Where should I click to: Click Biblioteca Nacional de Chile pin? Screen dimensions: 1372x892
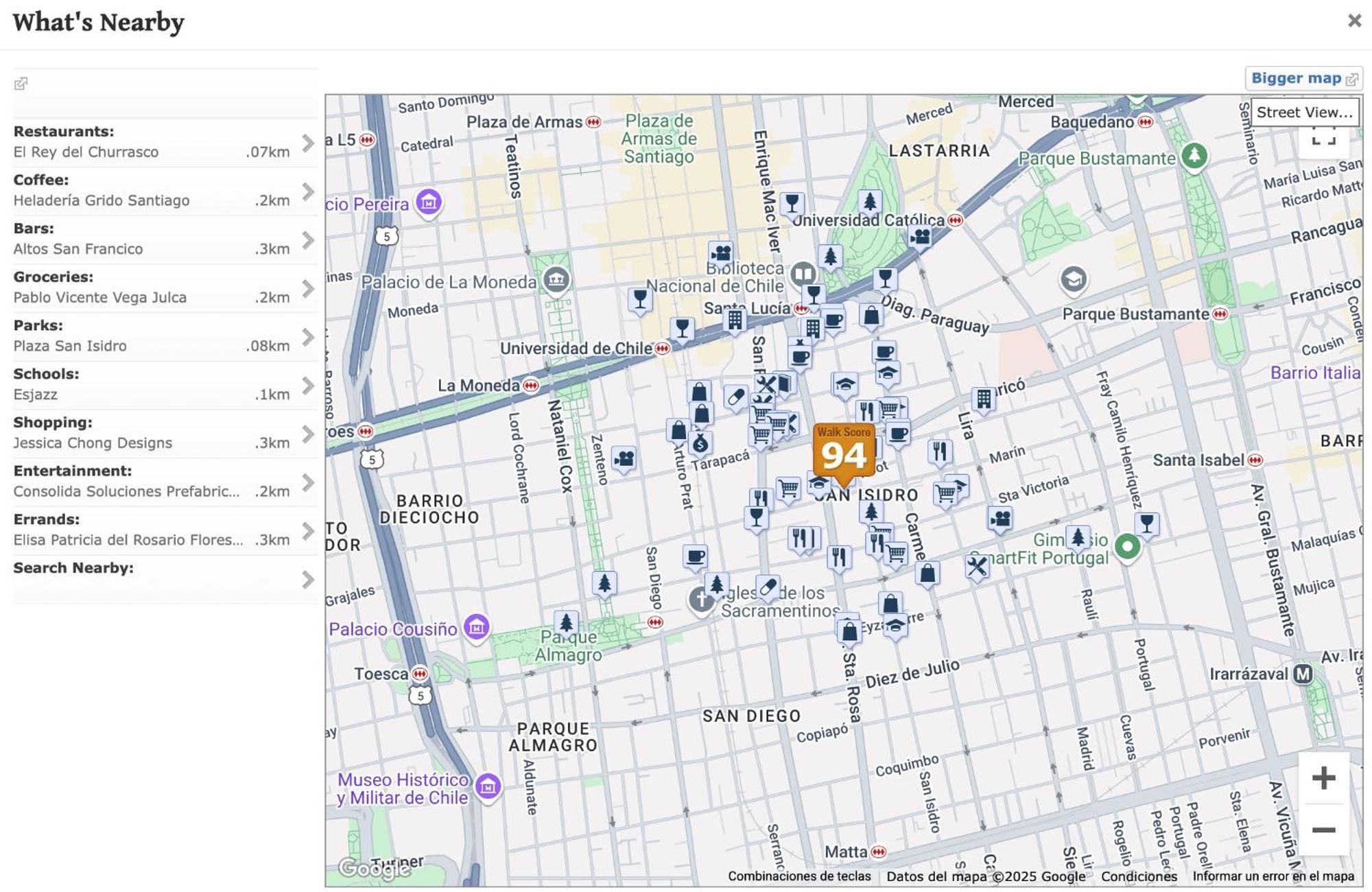[803, 274]
